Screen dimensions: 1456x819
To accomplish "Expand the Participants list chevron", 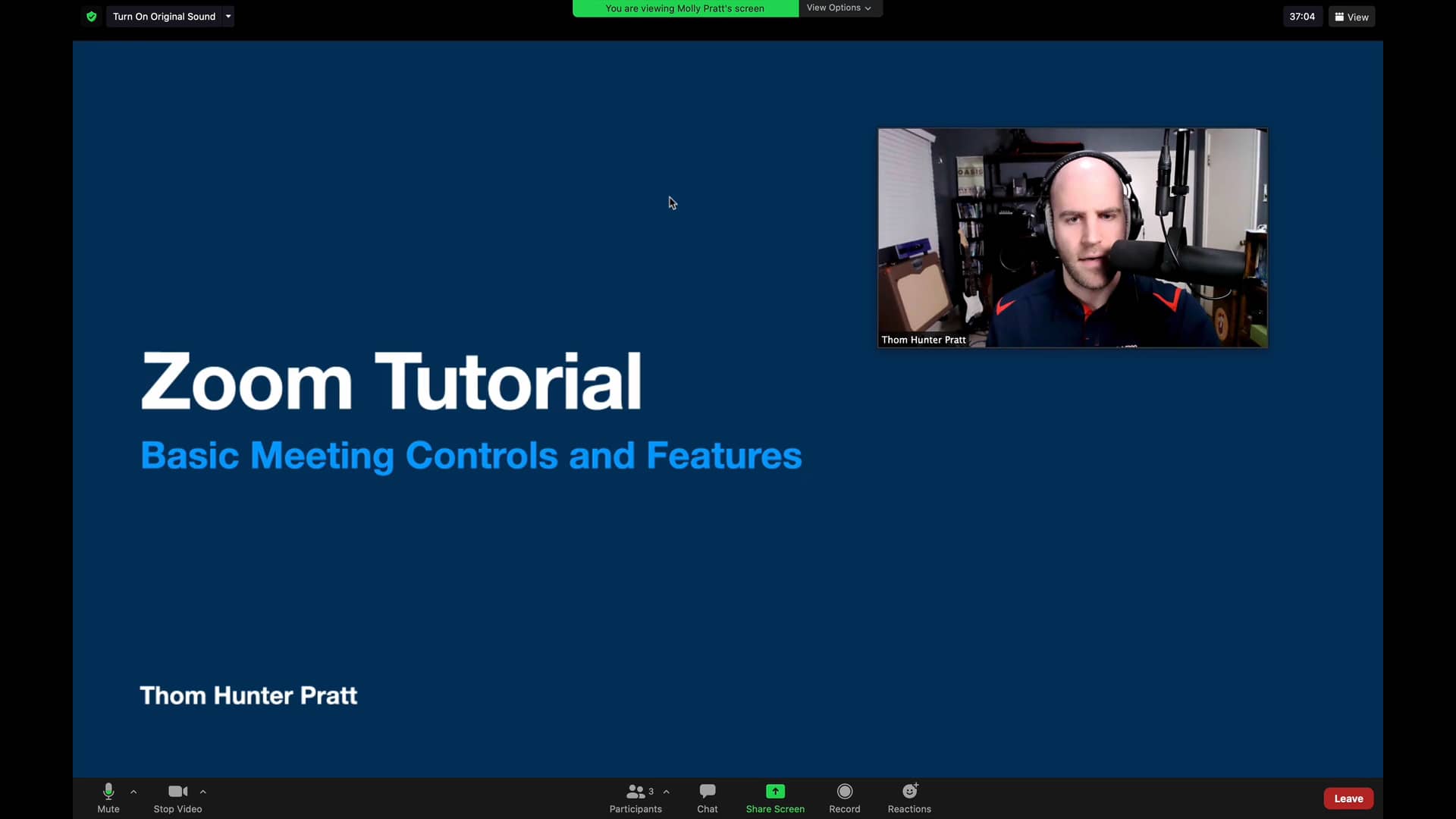I will point(667,792).
